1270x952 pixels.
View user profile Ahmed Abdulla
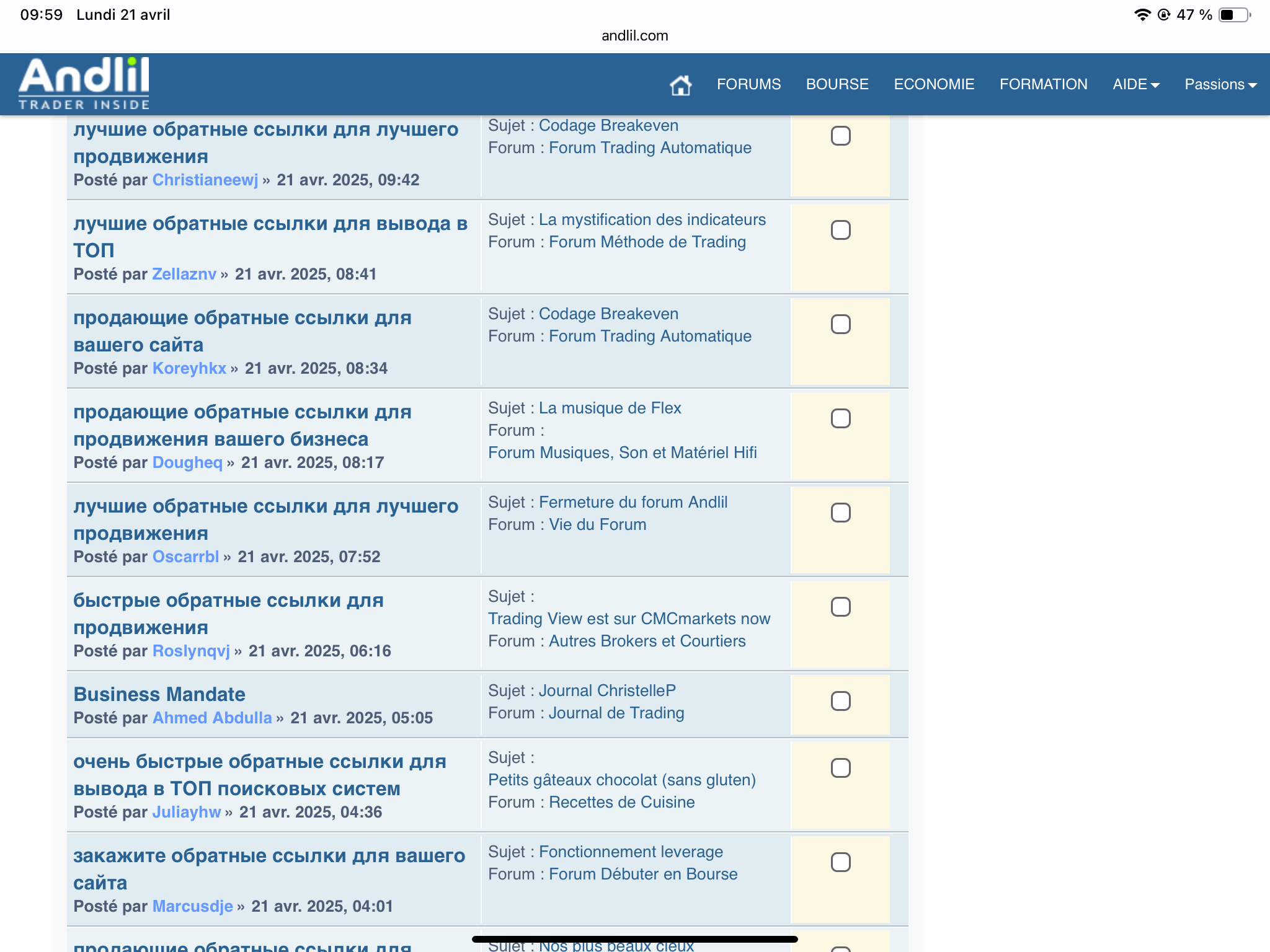click(x=212, y=718)
